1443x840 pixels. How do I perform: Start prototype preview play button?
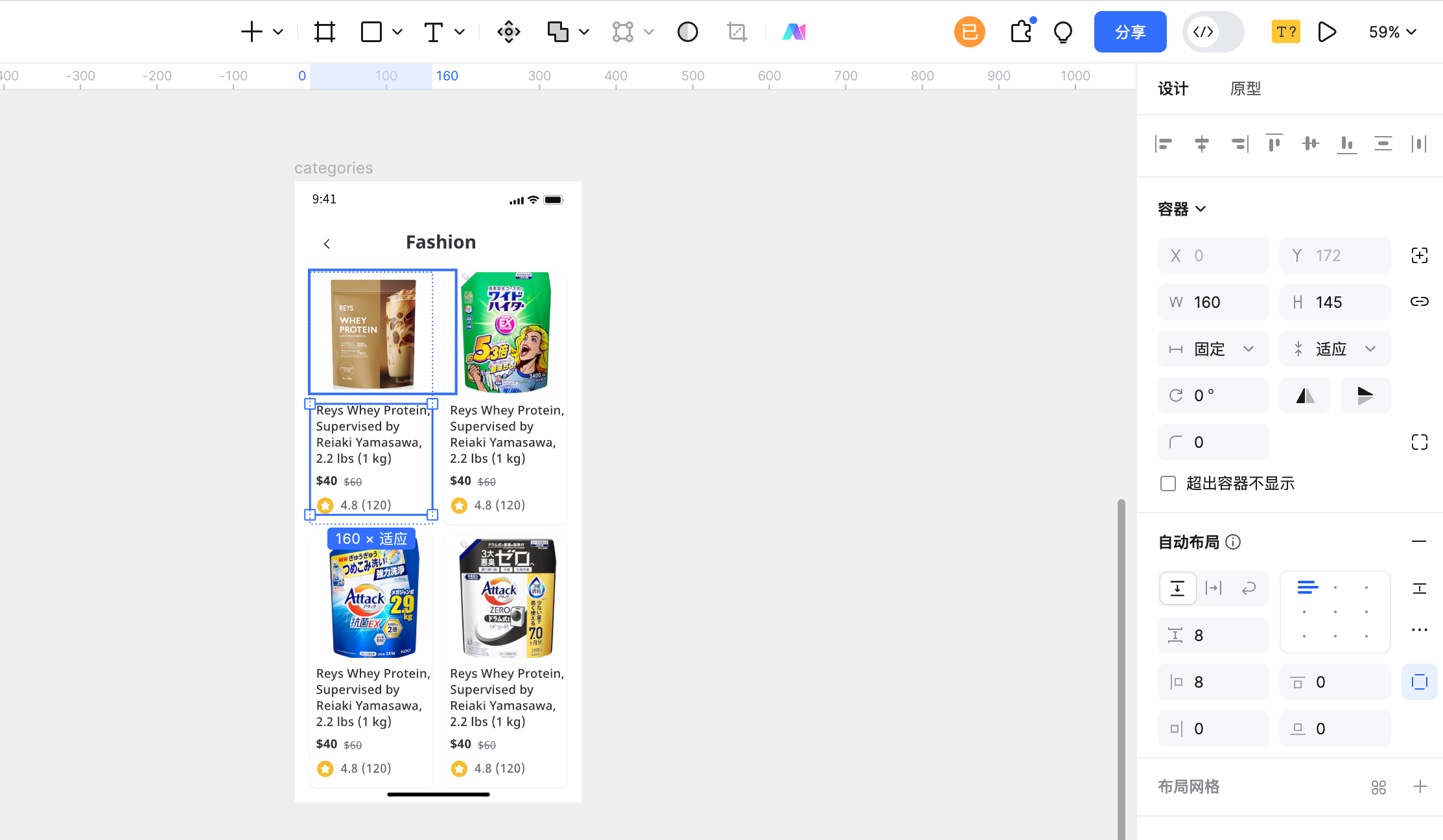pos(1327,32)
